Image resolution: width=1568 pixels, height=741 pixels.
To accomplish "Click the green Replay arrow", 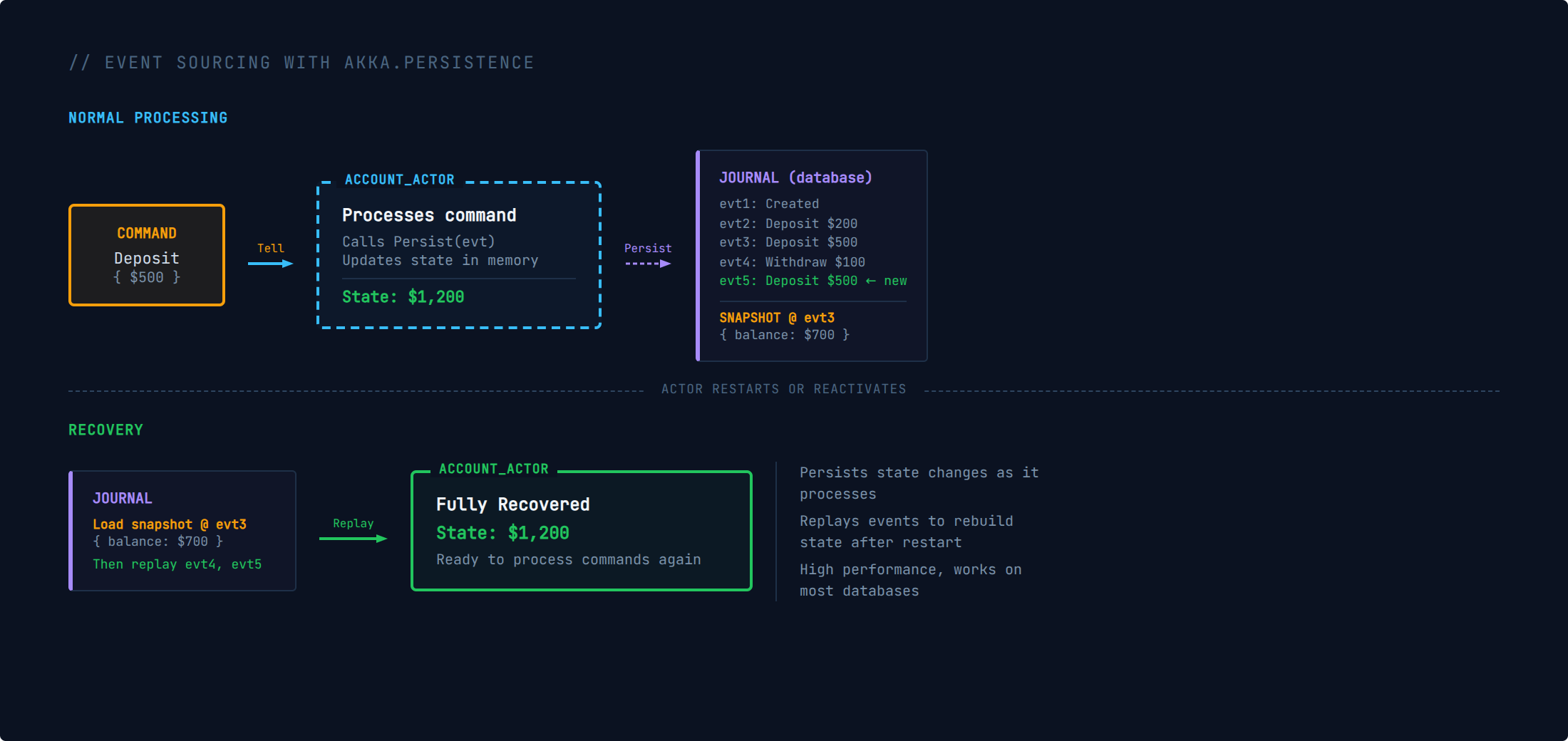I will pos(353,539).
